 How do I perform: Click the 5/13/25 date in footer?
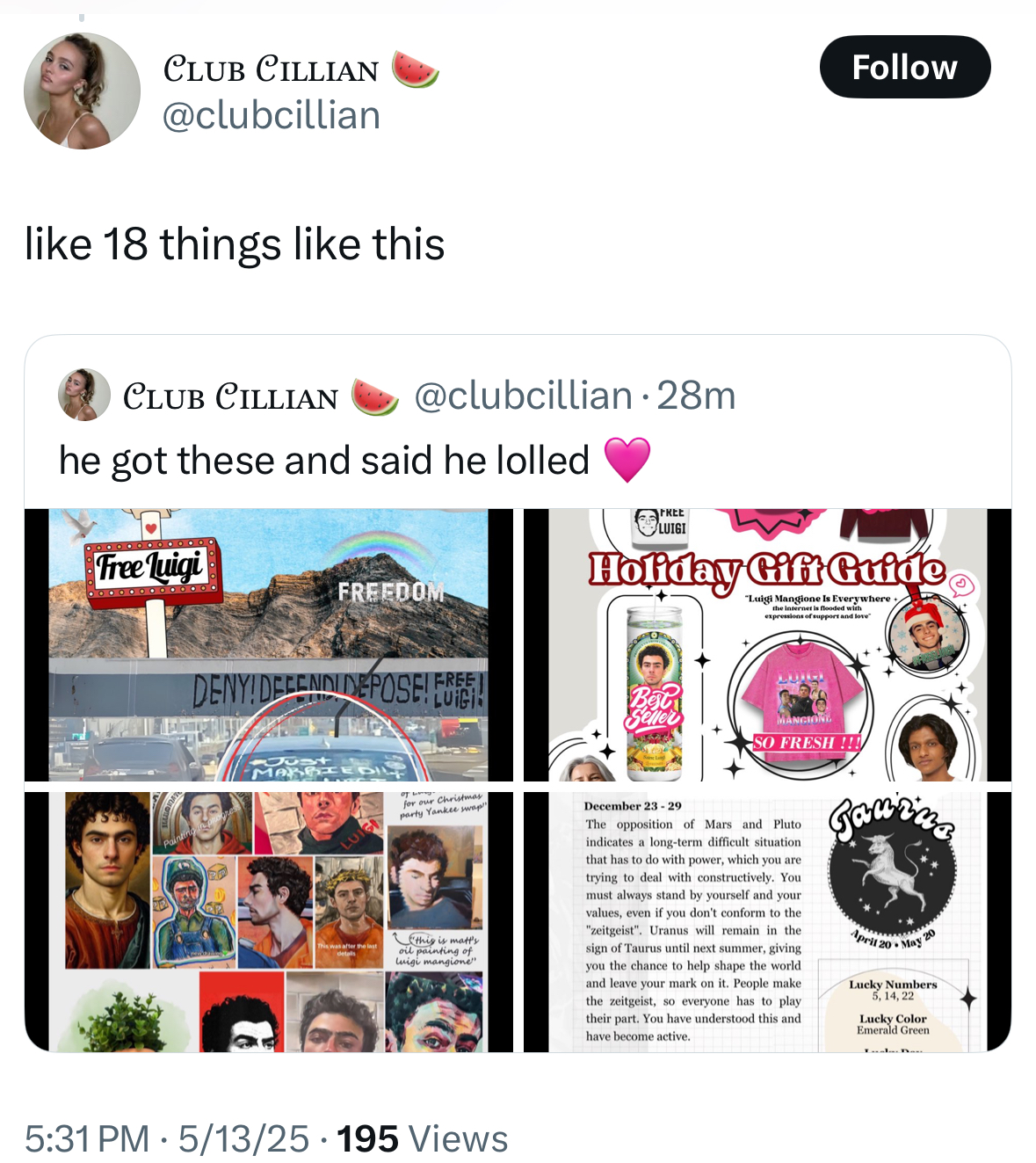click(x=243, y=1138)
